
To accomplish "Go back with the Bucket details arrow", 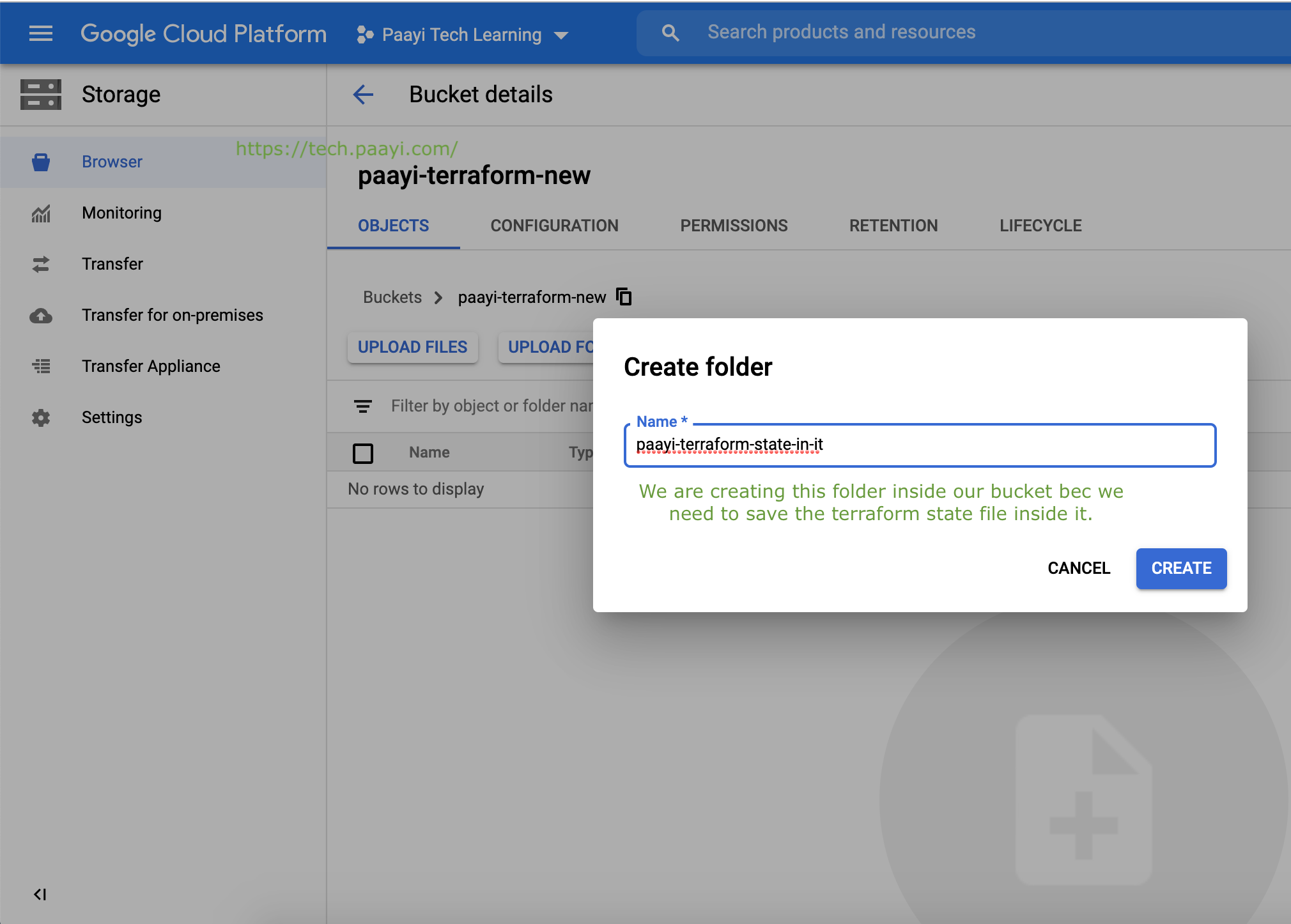I will pos(363,95).
